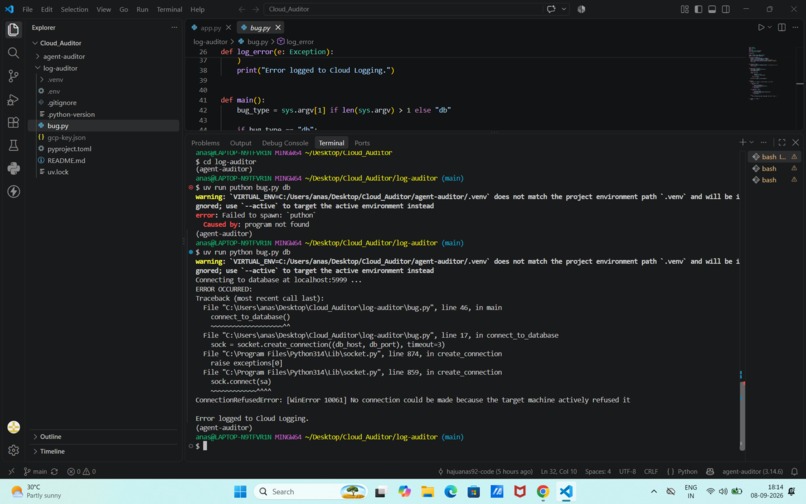Collapse the log-auditor folder
806x504 pixels.
click(38, 68)
